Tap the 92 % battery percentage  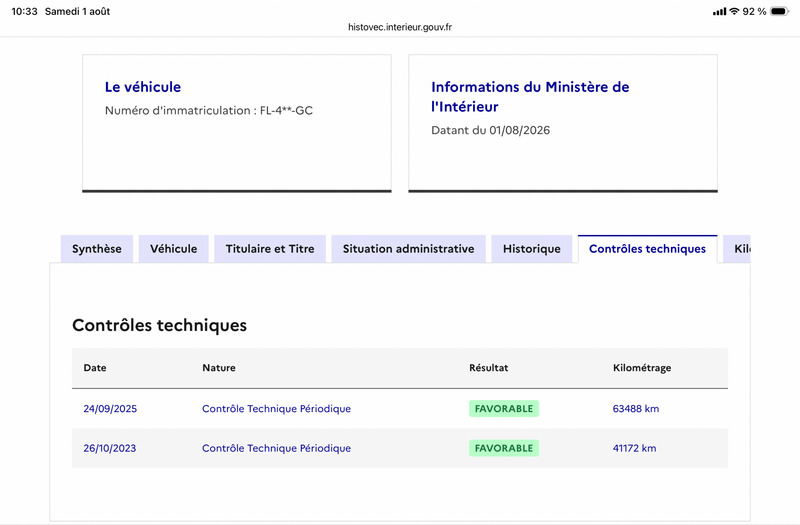(x=755, y=11)
